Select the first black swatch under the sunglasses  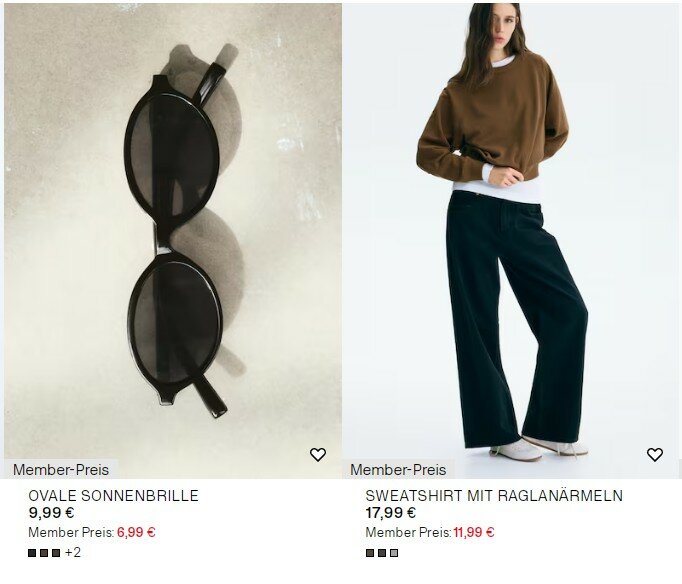[32, 553]
